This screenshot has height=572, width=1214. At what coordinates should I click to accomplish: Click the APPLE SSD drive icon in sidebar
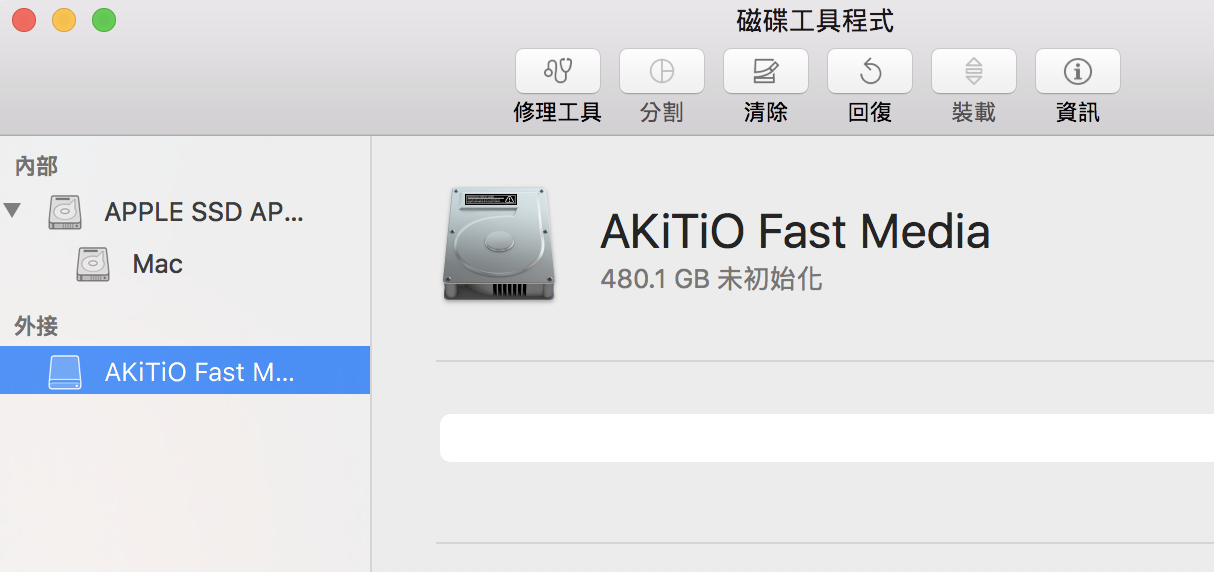65,212
